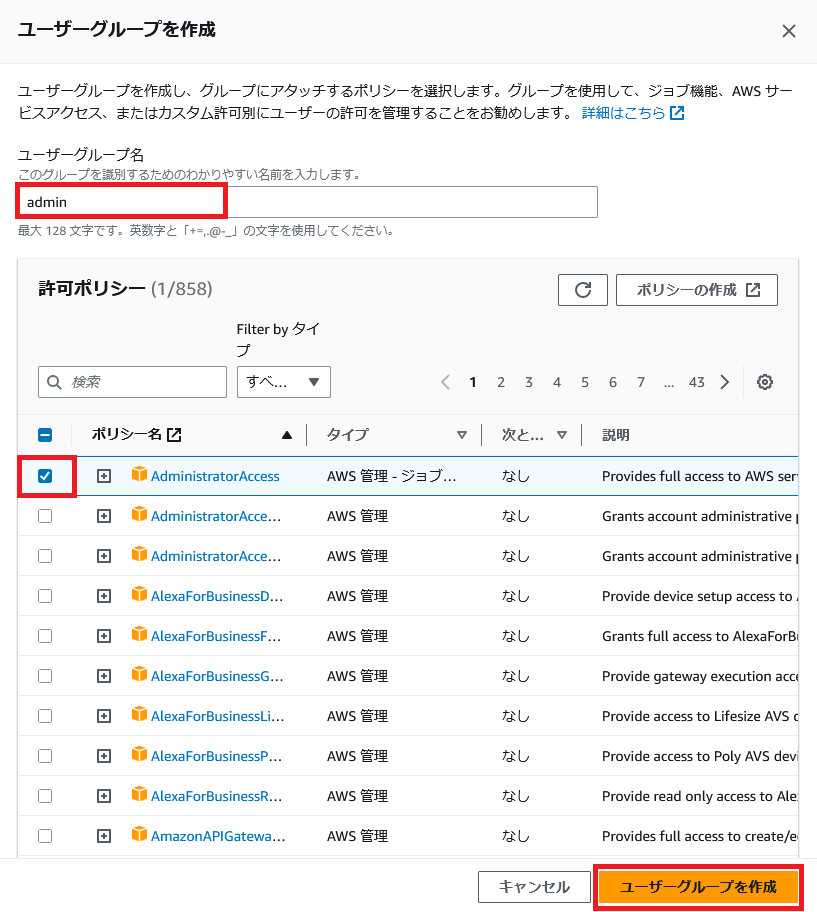Check the AlexaForBusinessF... policy checkbox
Screen dimensions: 817x912
coord(45,636)
